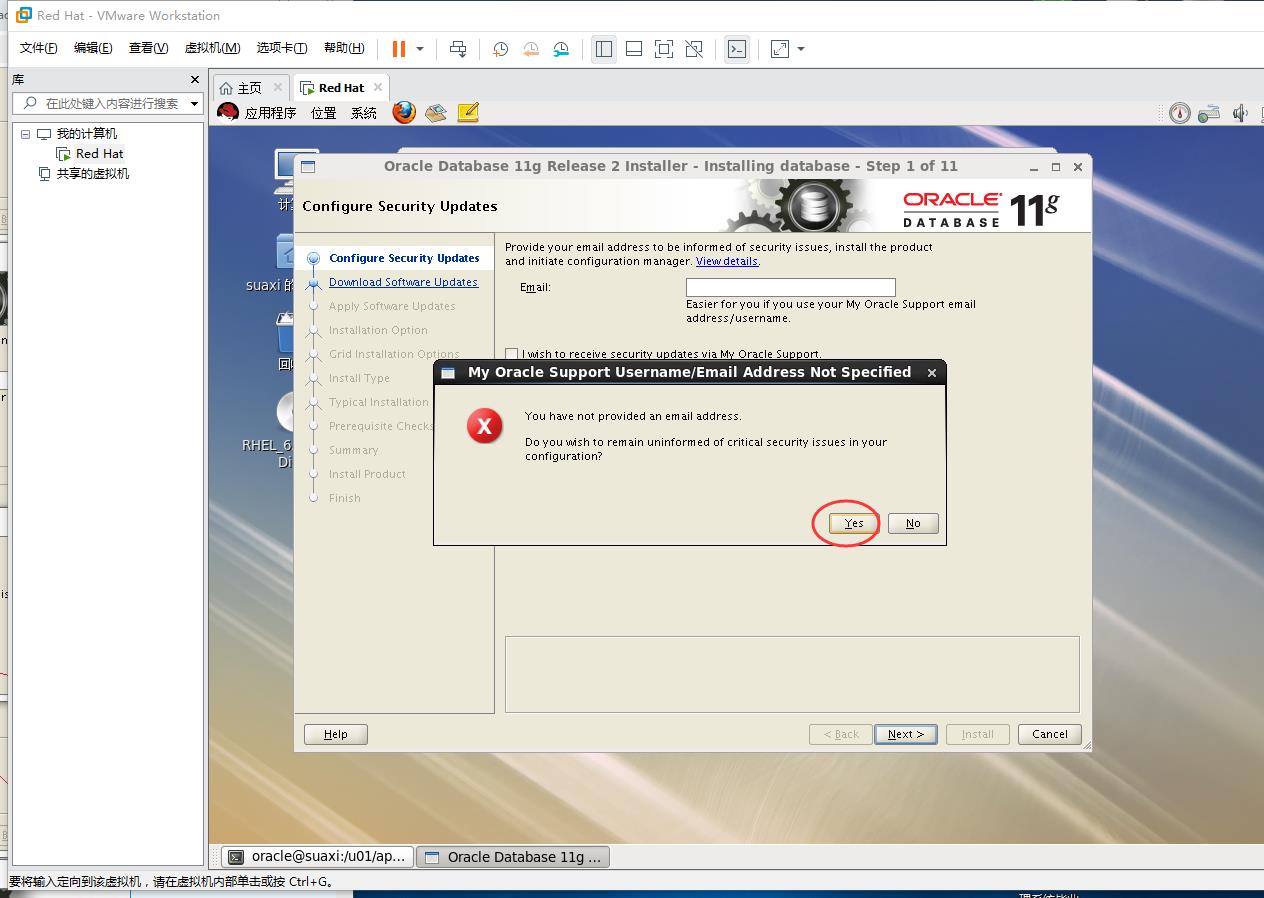
Task: Open the Oracle installer window menu icon
Action: pyautogui.click(x=308, y=167)
